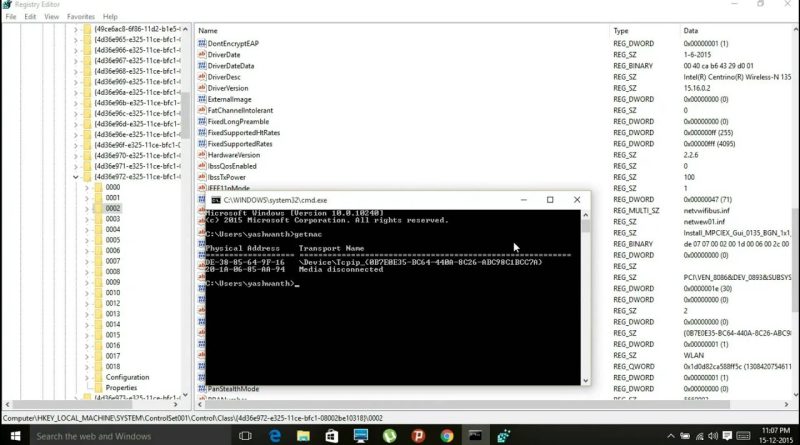Expand the 0000 subkey
The image size is (800, 445).
pos(86,187)
